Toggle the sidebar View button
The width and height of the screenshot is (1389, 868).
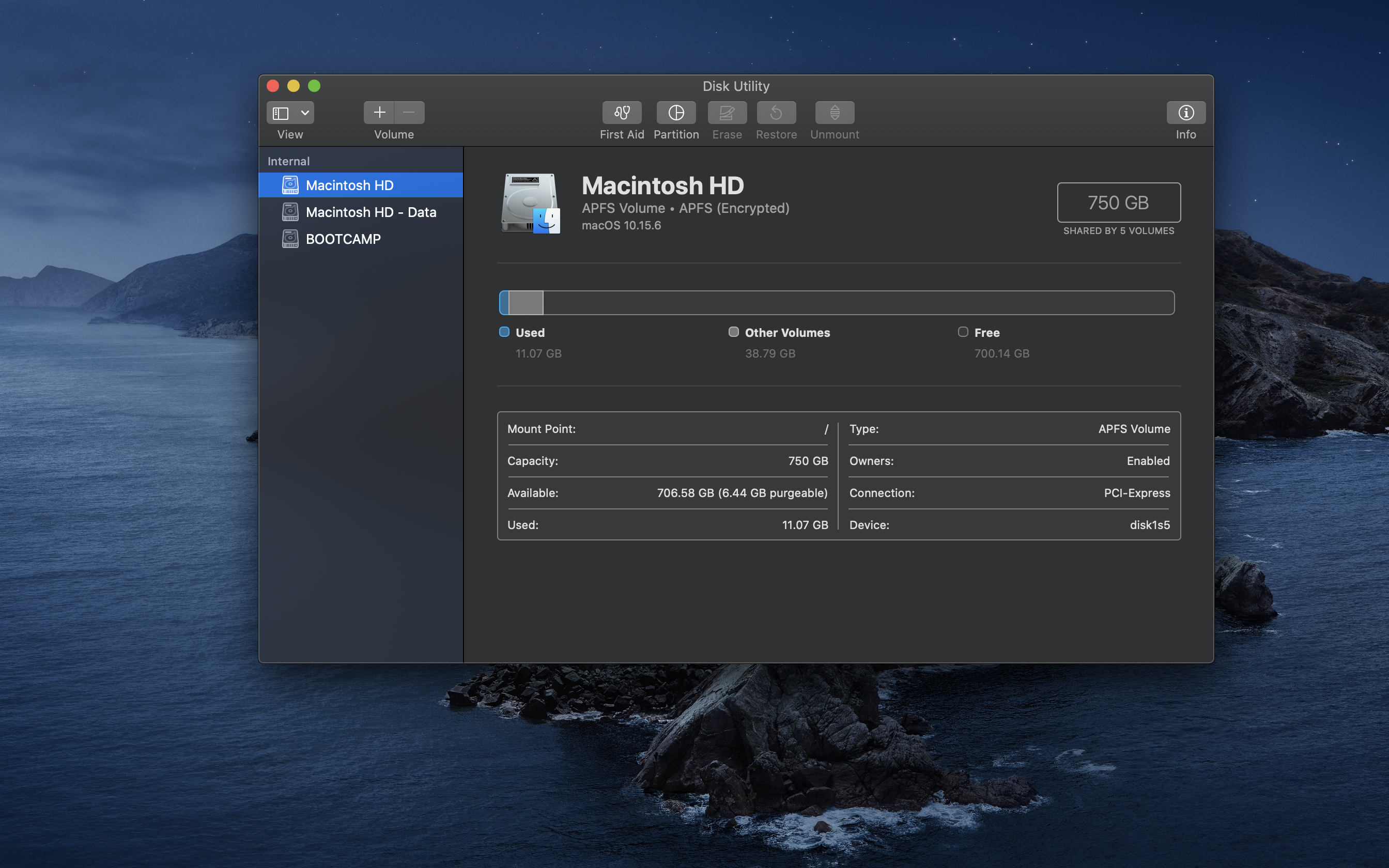click(281, 113)
